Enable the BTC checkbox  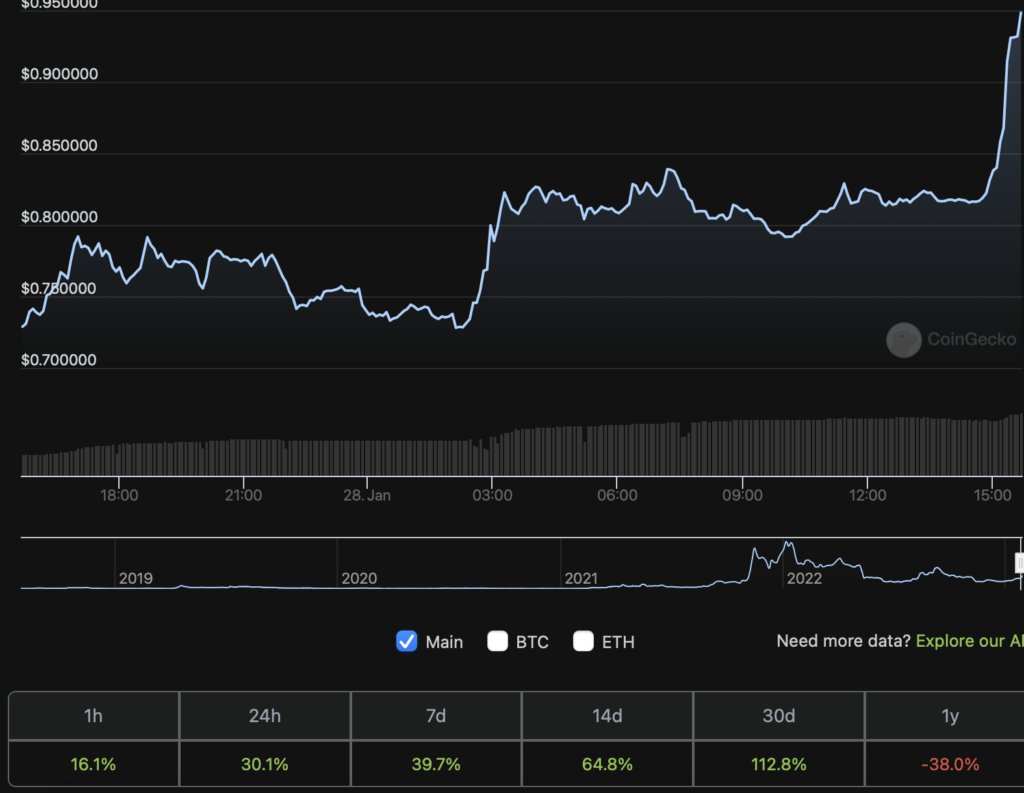click(498, 641)
